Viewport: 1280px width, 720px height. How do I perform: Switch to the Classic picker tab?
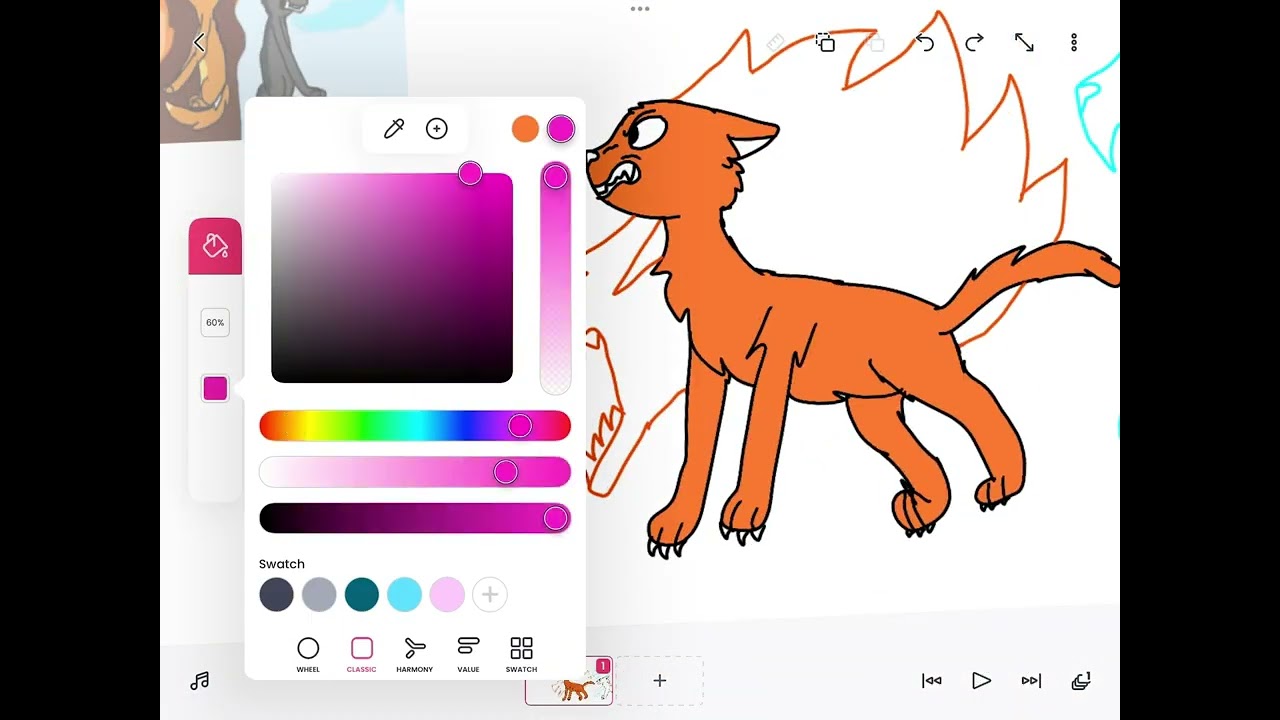(362, 655)
